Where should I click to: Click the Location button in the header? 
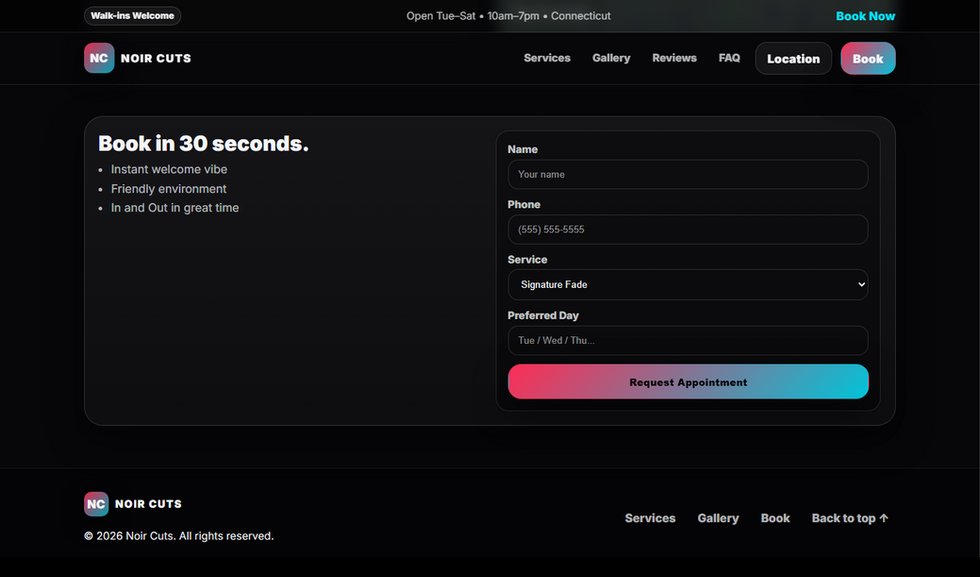tap(793, 58)
